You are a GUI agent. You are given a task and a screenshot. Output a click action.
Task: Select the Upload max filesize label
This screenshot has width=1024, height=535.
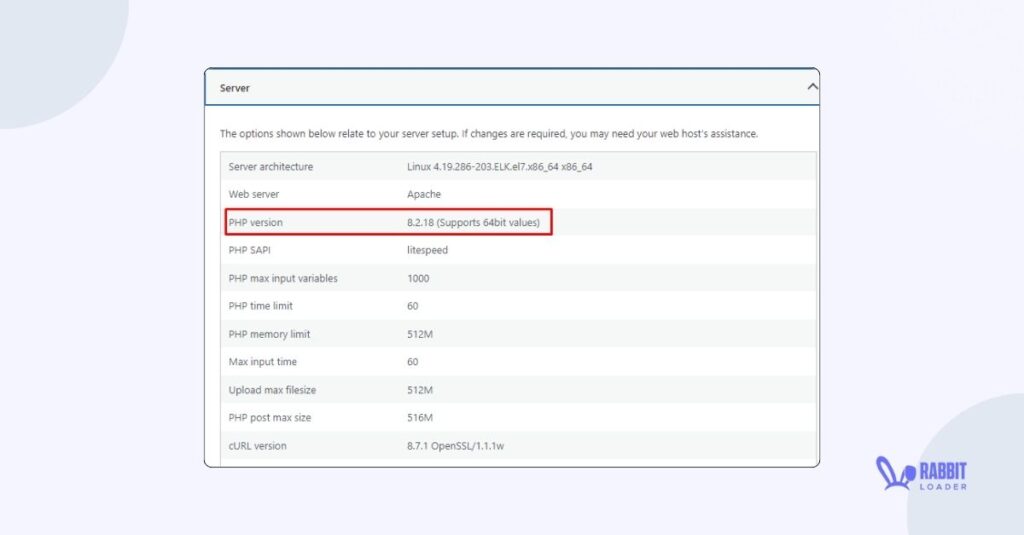coord(272,390)
